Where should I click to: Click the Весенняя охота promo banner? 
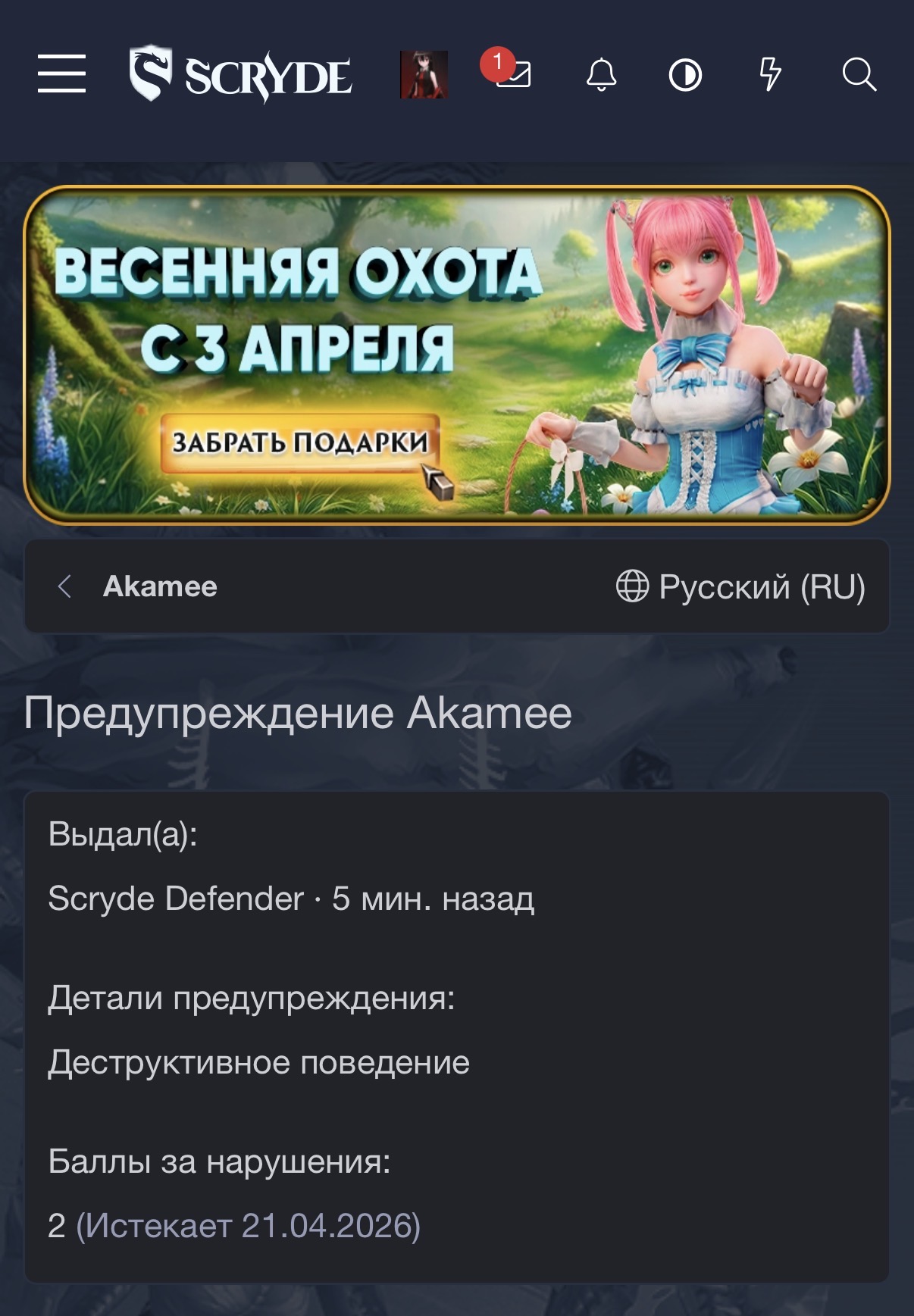click(457, 355)
